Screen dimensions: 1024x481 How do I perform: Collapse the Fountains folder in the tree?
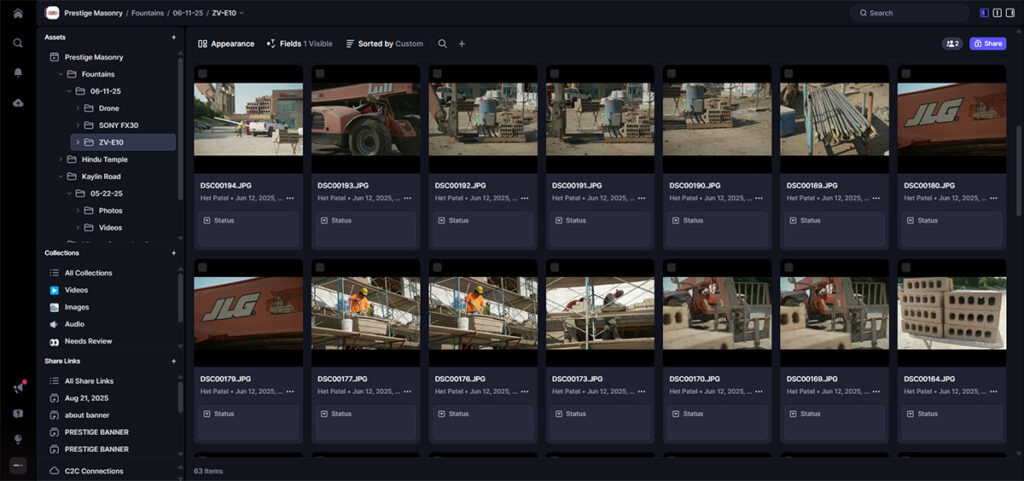(61, 74)
